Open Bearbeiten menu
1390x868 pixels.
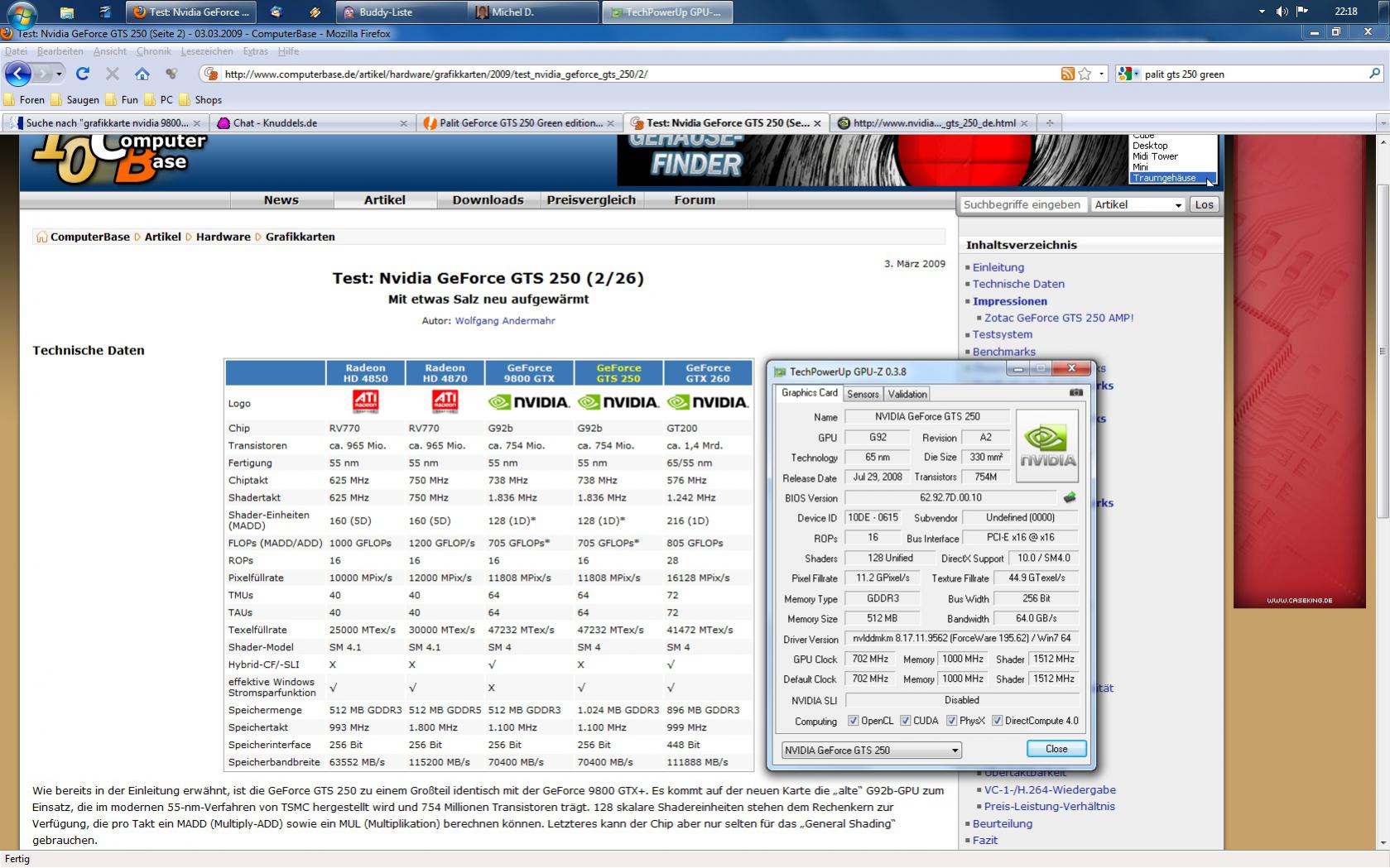(60, 51)
